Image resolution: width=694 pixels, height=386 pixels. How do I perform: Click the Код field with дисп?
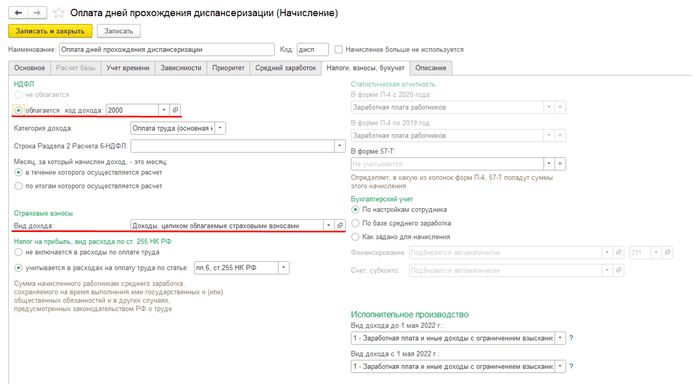coord(312,50)
